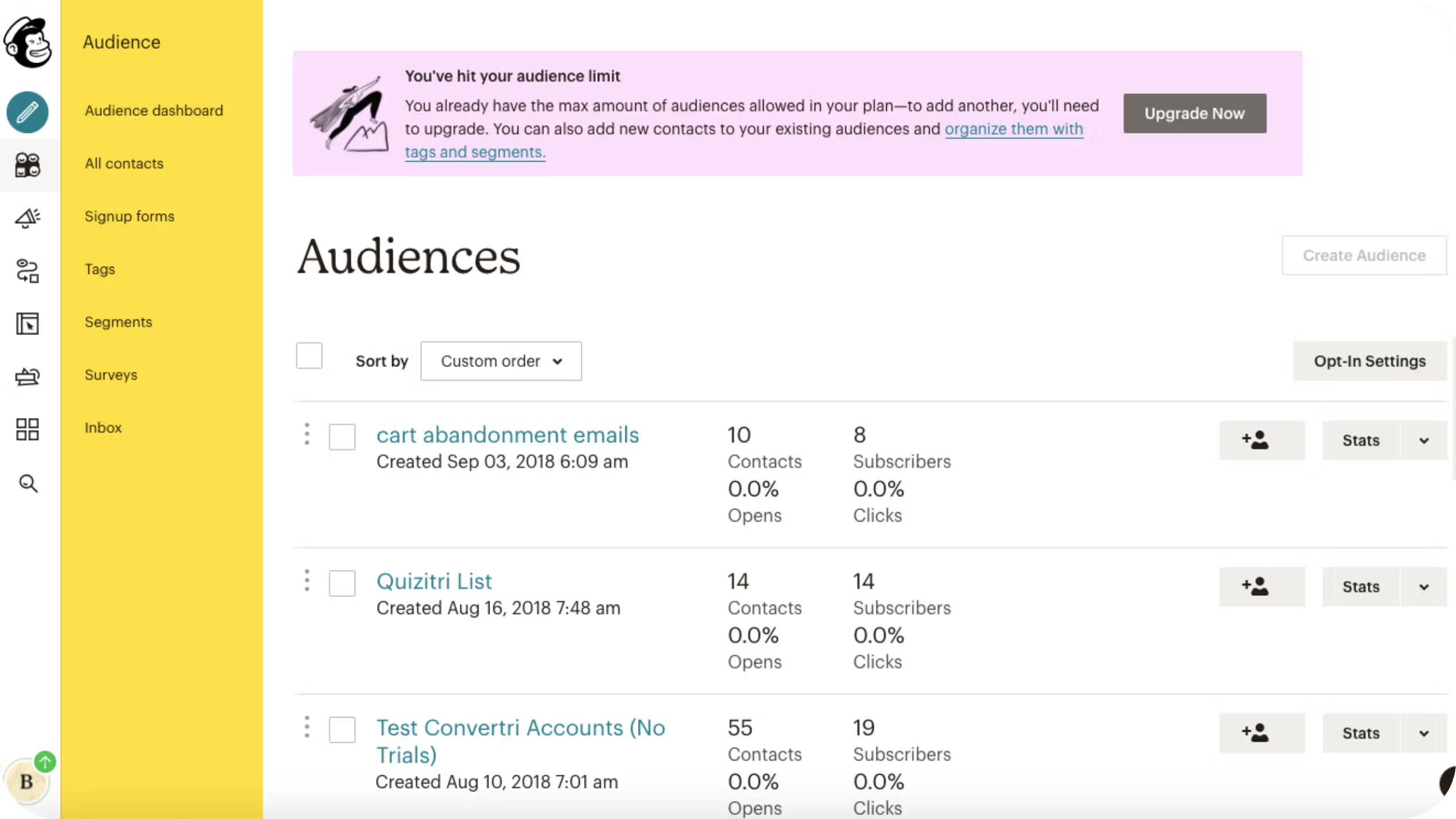Open Surveys menu item
1456x819 pixels.
coord(111,375)
